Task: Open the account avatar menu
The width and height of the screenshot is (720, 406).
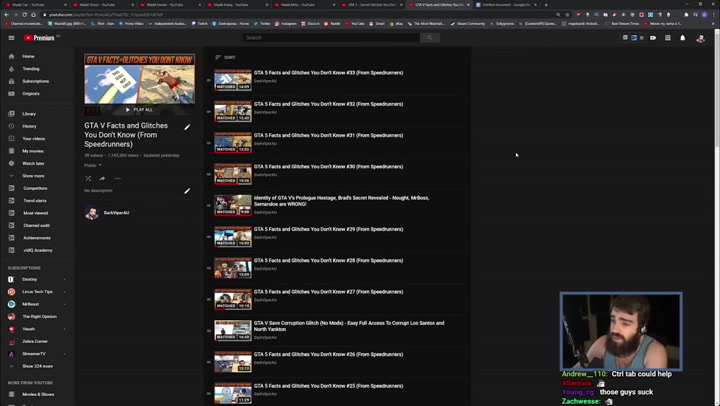Action: tap(701, 39)
